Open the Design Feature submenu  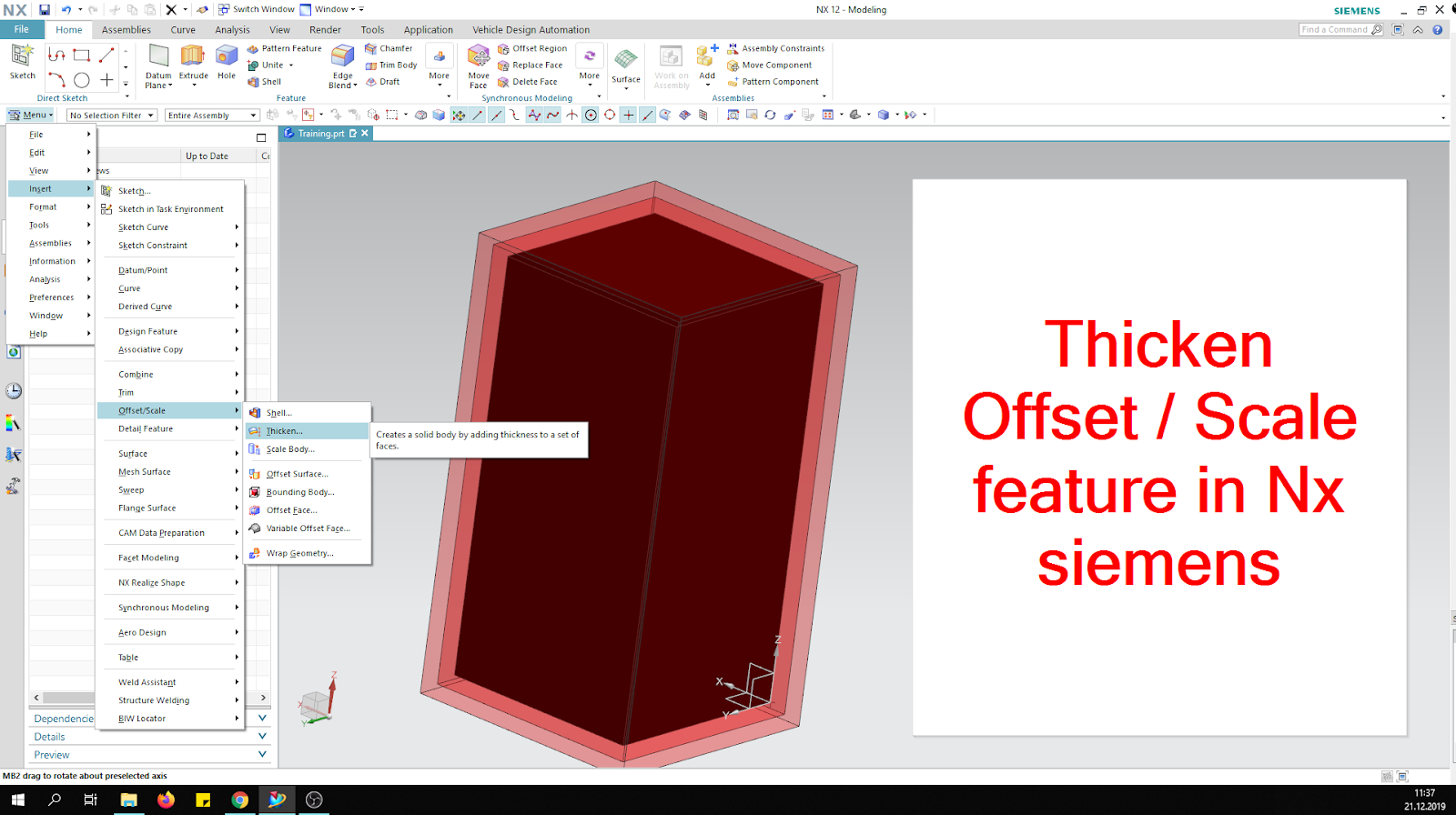(x=170, y=332)
